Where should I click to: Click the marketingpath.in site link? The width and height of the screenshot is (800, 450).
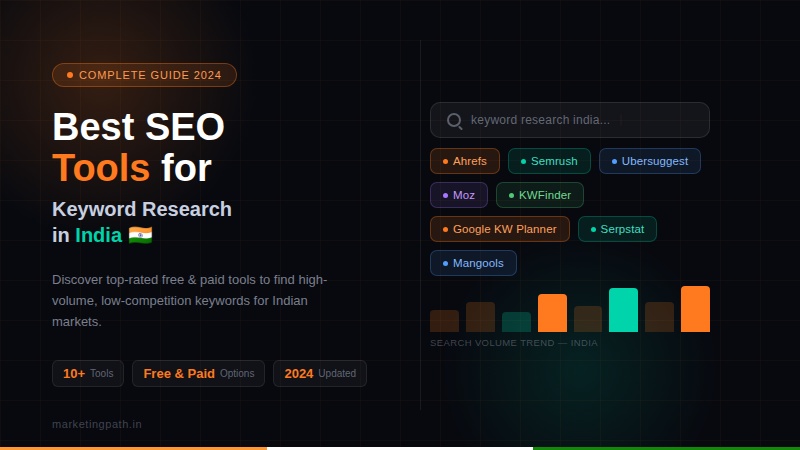tap(97, 424)
